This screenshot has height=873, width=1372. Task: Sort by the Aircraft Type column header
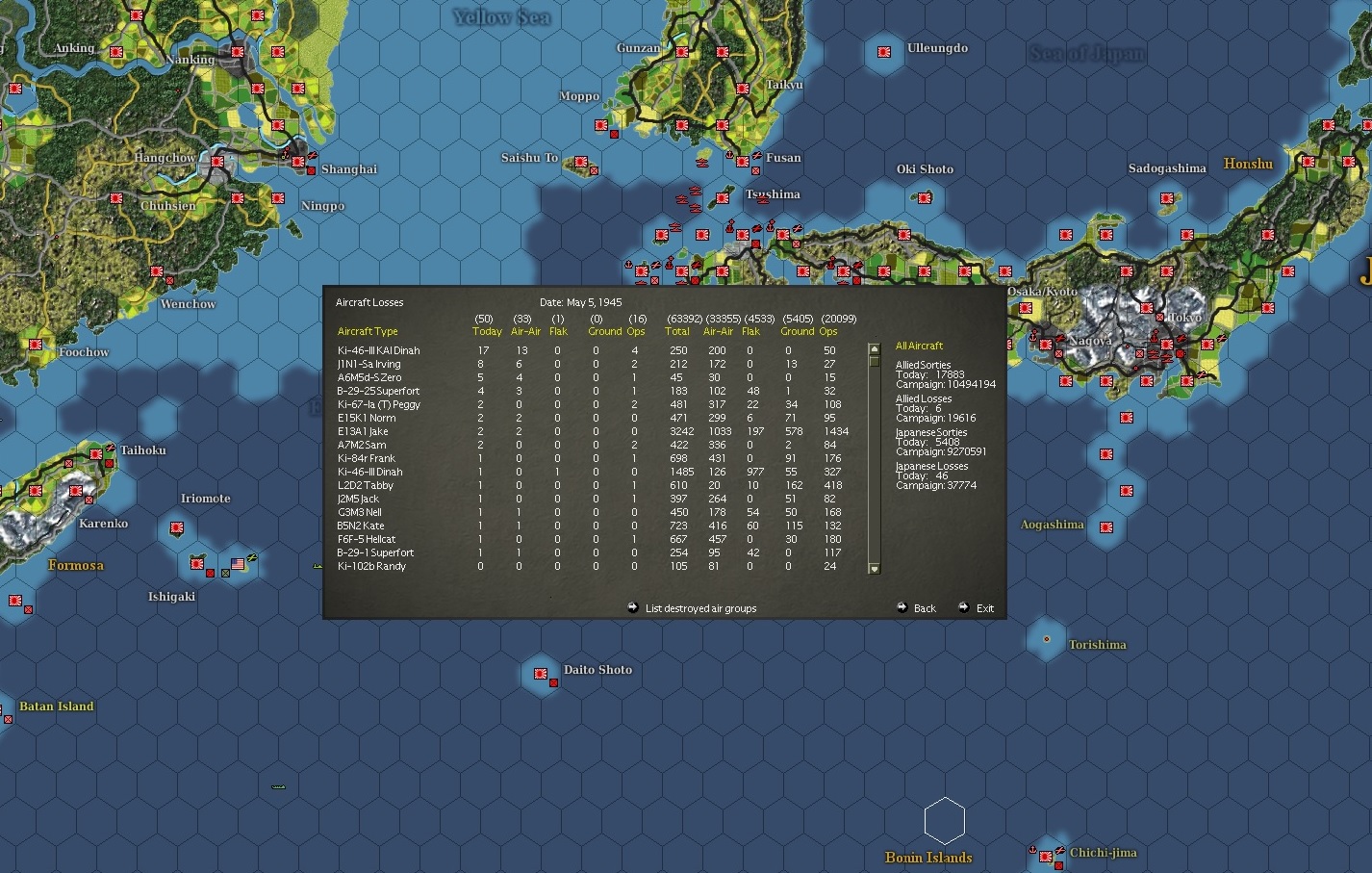pyautogui.click(x=368, y=331)
